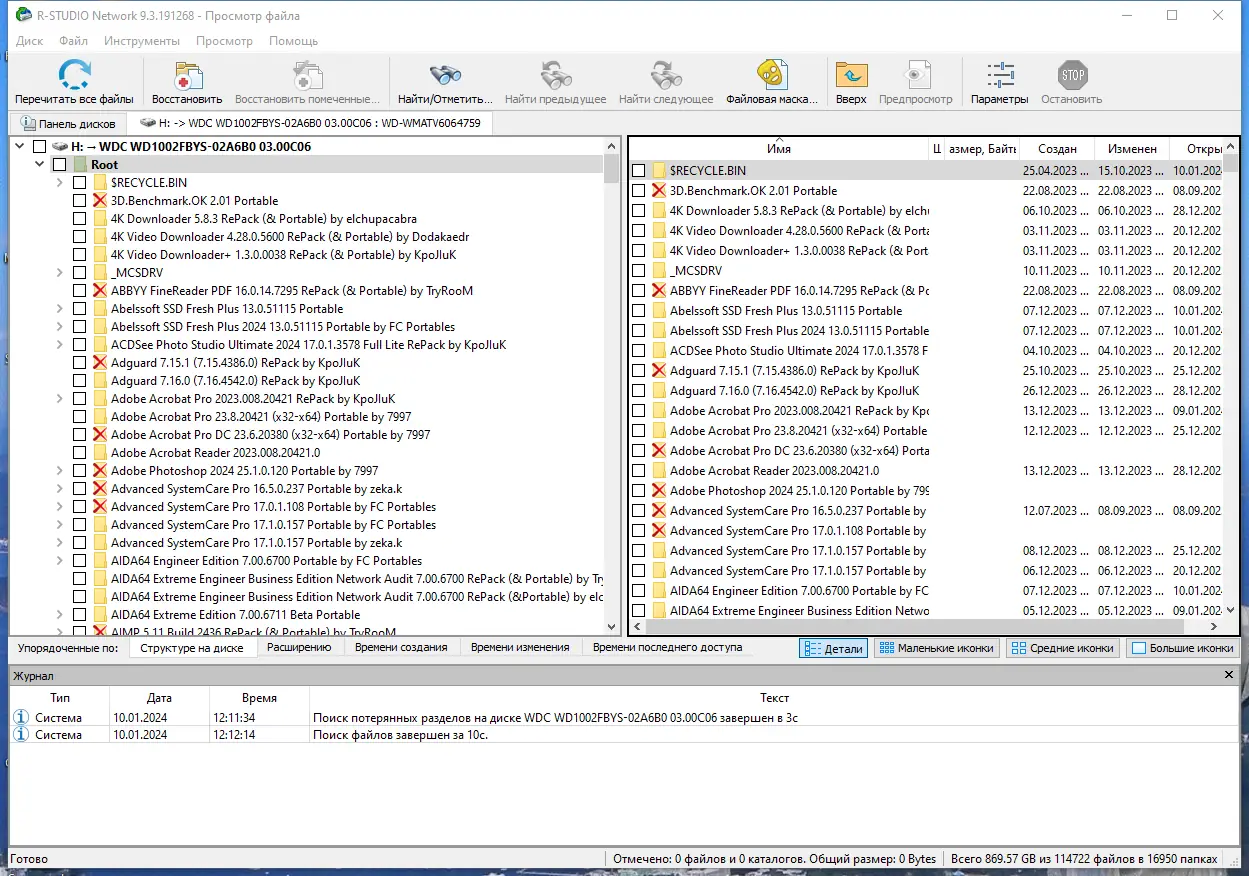The height and width of the screenshot is (876, 1249).
Task: Open the Файловая маска mask icon
Action: pos(771,75)
